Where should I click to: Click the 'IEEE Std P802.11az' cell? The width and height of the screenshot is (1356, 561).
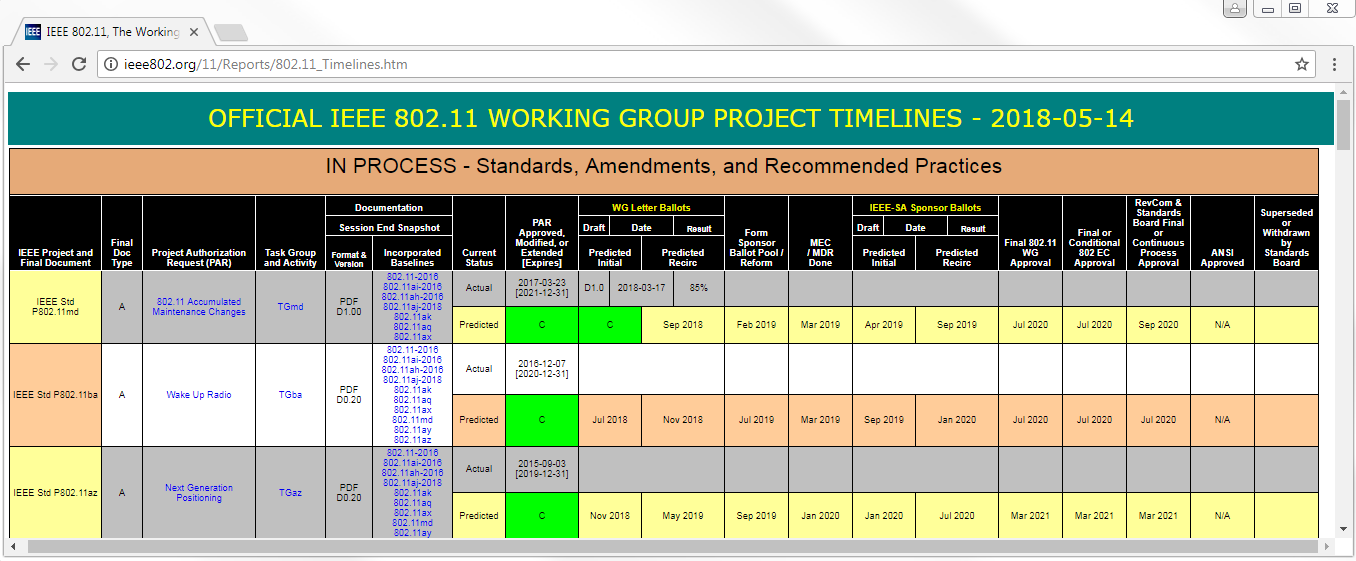[55, 493]
